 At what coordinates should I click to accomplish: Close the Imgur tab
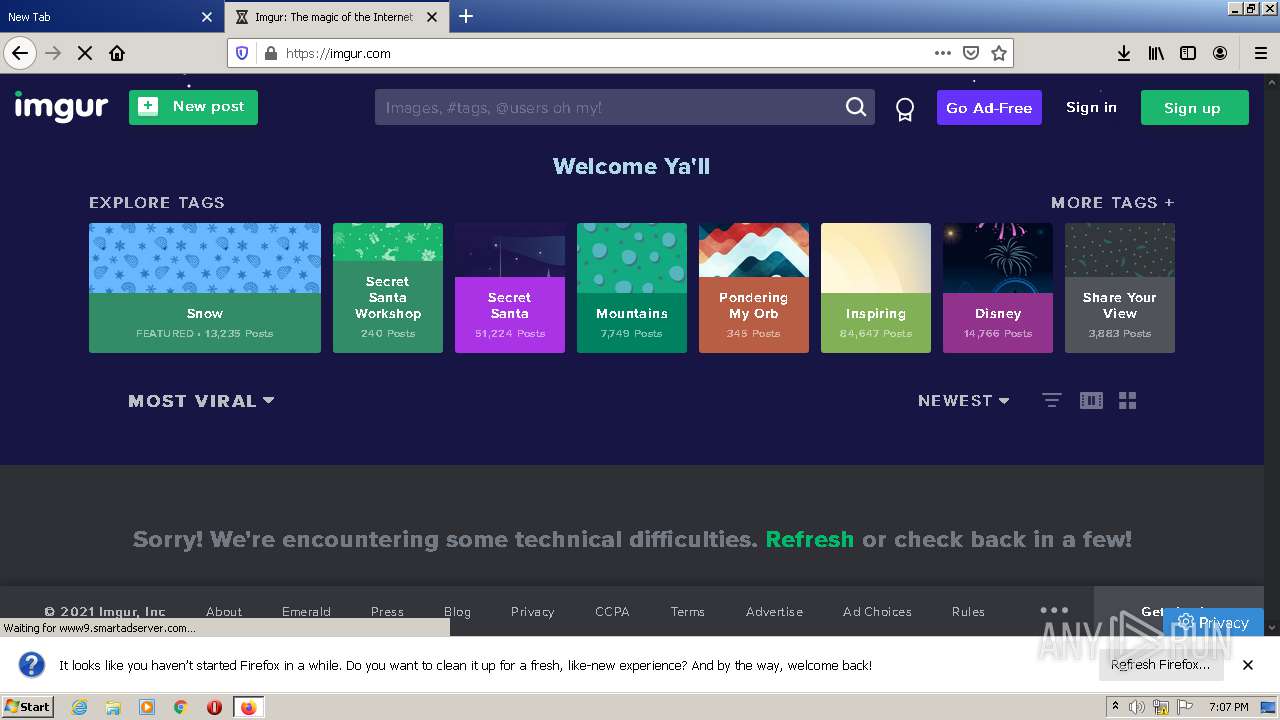432,17
